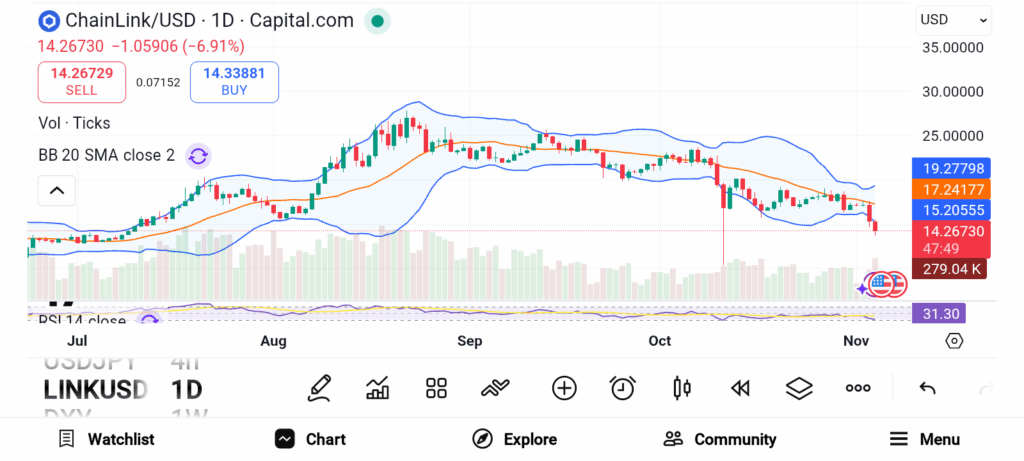Add a symbol with the plus circle
This screenshot has width=1024, height=461.
coord(564,388)
